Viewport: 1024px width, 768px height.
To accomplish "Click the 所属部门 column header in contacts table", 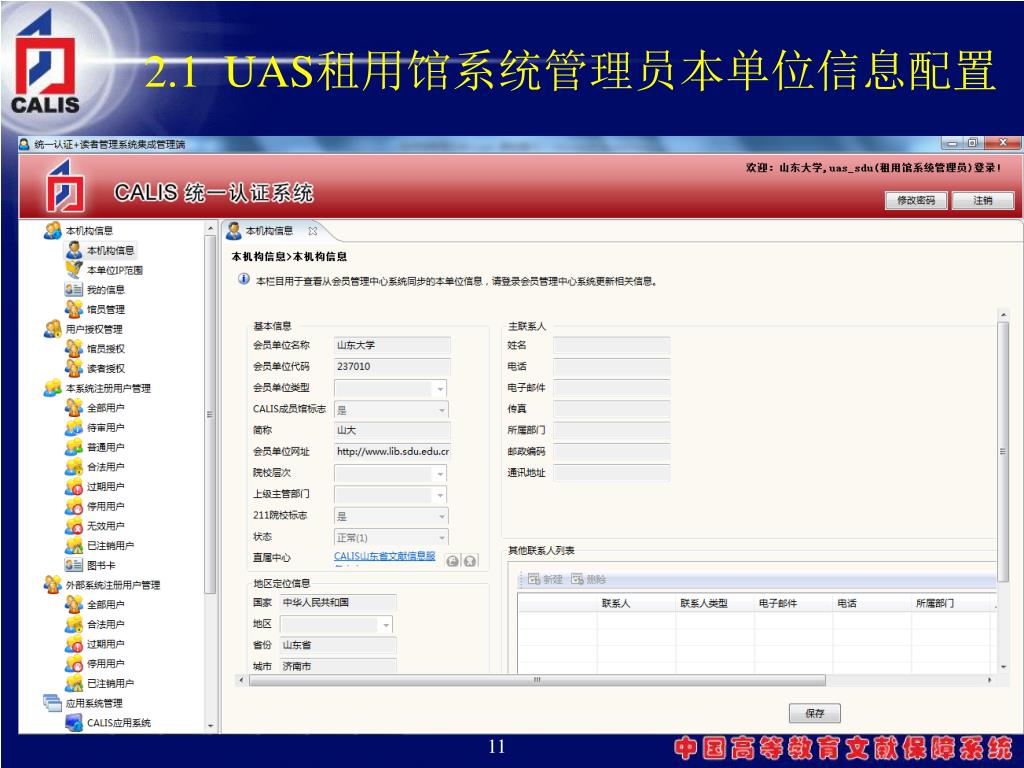I will tap(934, 603).
